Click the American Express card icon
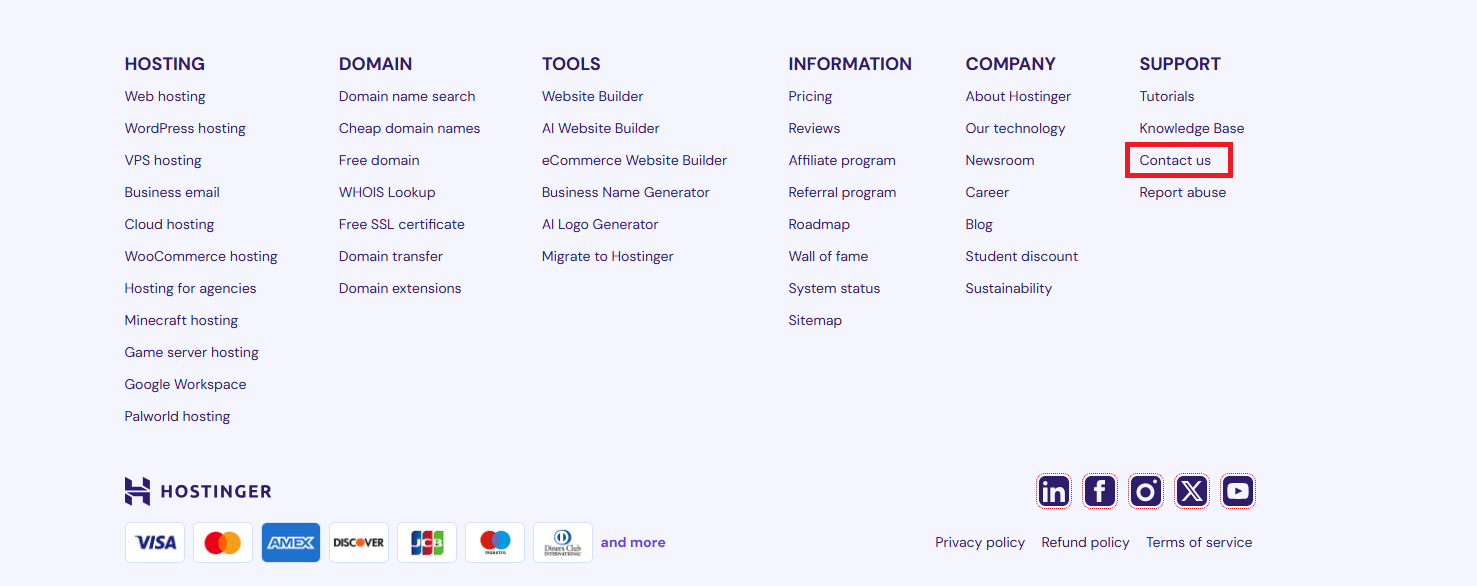The height and width of the screenshot is (586, 1477). point(291,542)
